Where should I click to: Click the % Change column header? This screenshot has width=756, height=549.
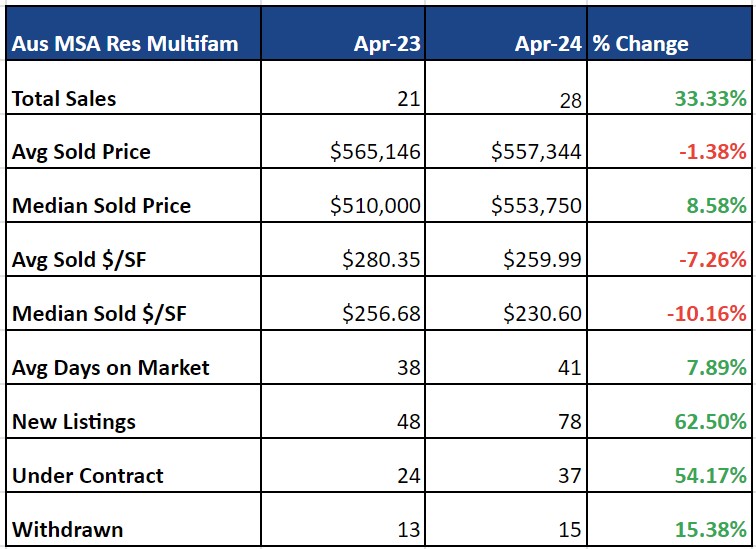pos(641,44)
